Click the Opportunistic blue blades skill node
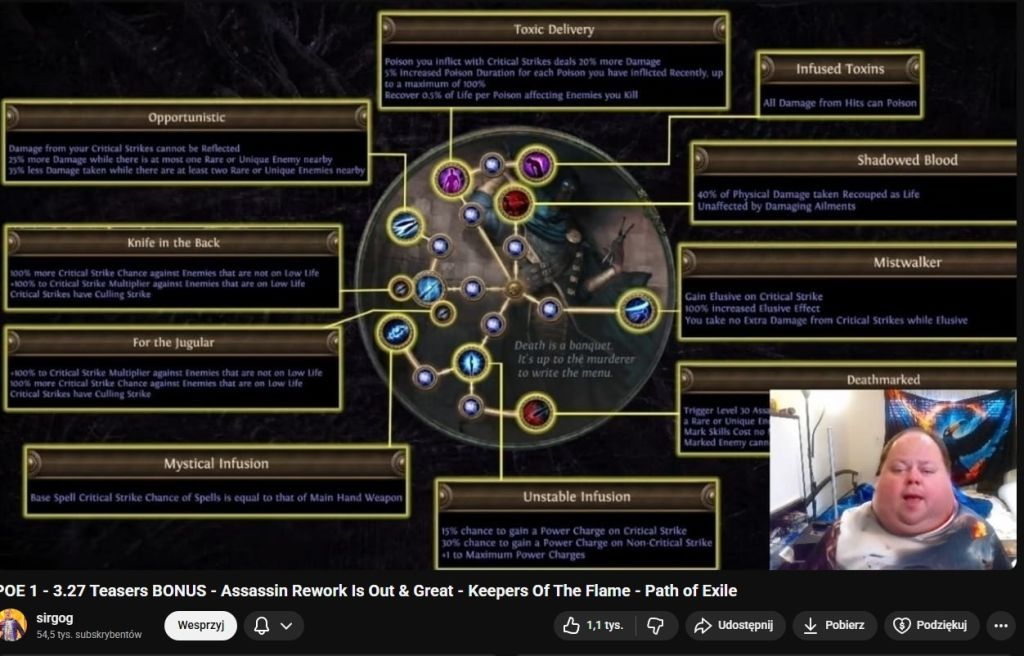 (406, 226)
